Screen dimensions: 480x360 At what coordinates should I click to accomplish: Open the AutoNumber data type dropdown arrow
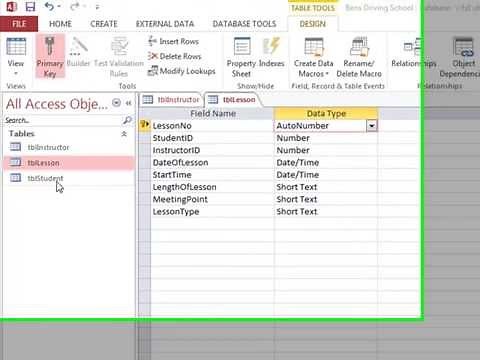tap(371, 126)
